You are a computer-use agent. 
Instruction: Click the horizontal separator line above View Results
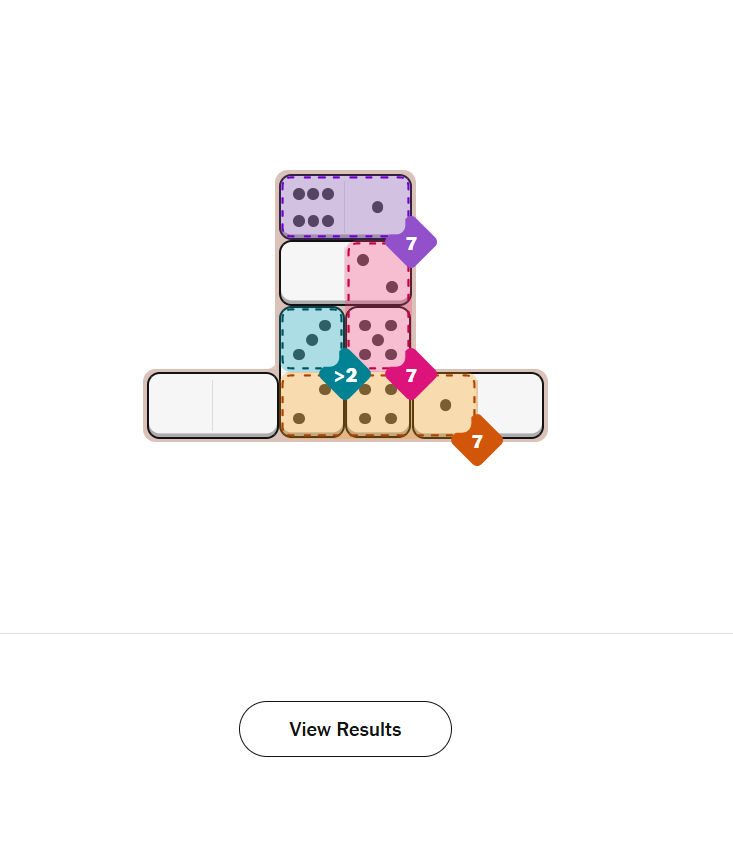pos(366,633)
